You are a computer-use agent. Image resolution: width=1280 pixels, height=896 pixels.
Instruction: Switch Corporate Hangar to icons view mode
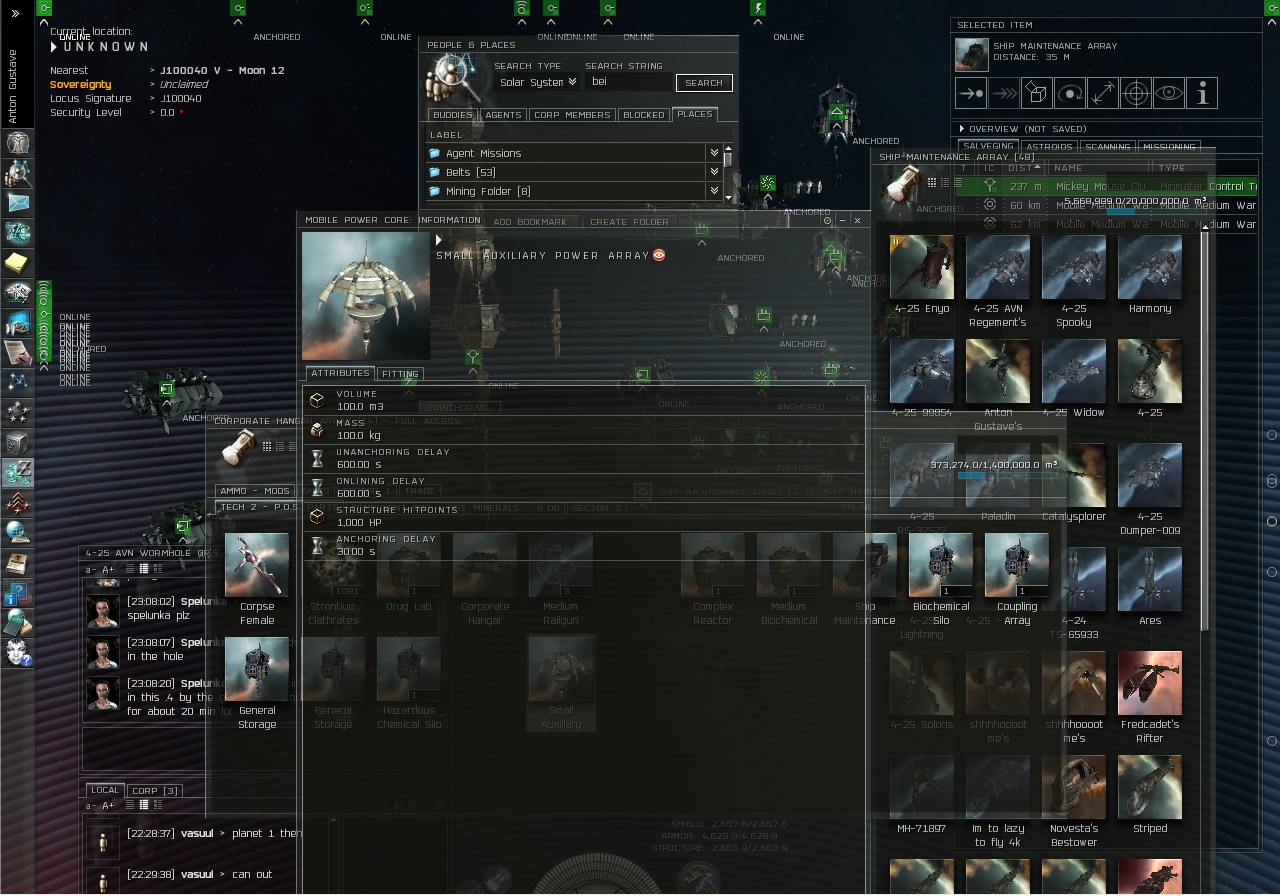(267, 446)
